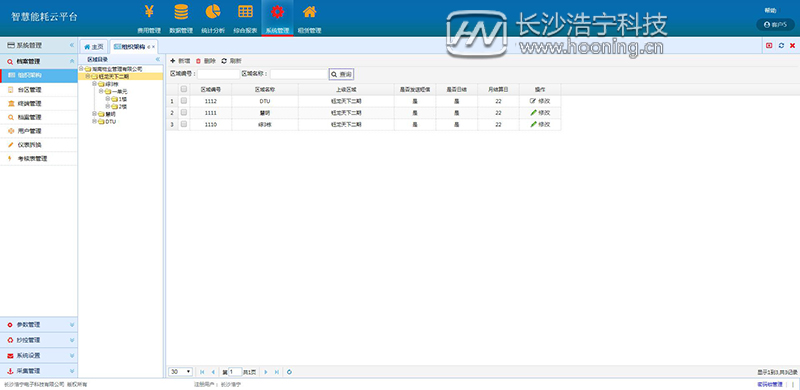Viewport: 800px width, 390px height.
Task: Select the red gear 系统管理 module
Action: [x=277, y=18]
